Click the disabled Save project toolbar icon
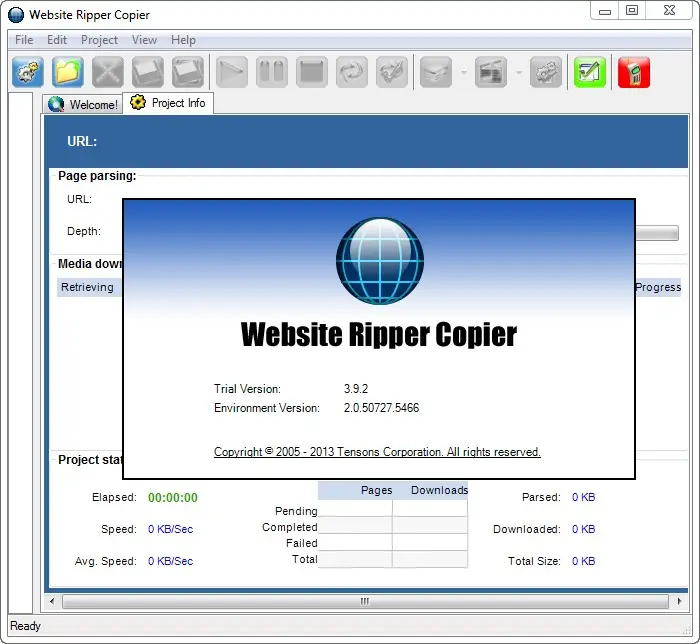700x644 pixels. [148, 72]
